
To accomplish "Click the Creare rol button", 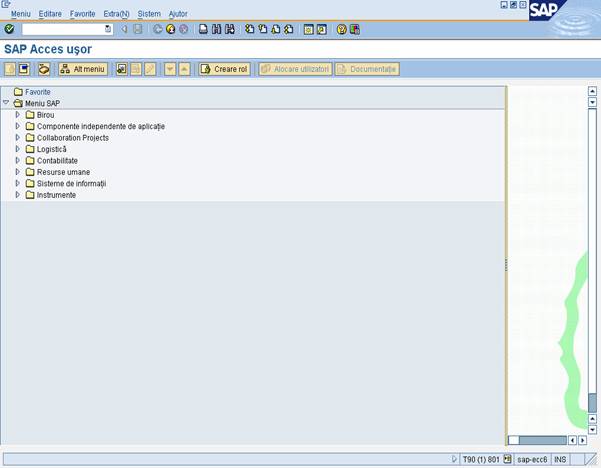I will 225,69.
